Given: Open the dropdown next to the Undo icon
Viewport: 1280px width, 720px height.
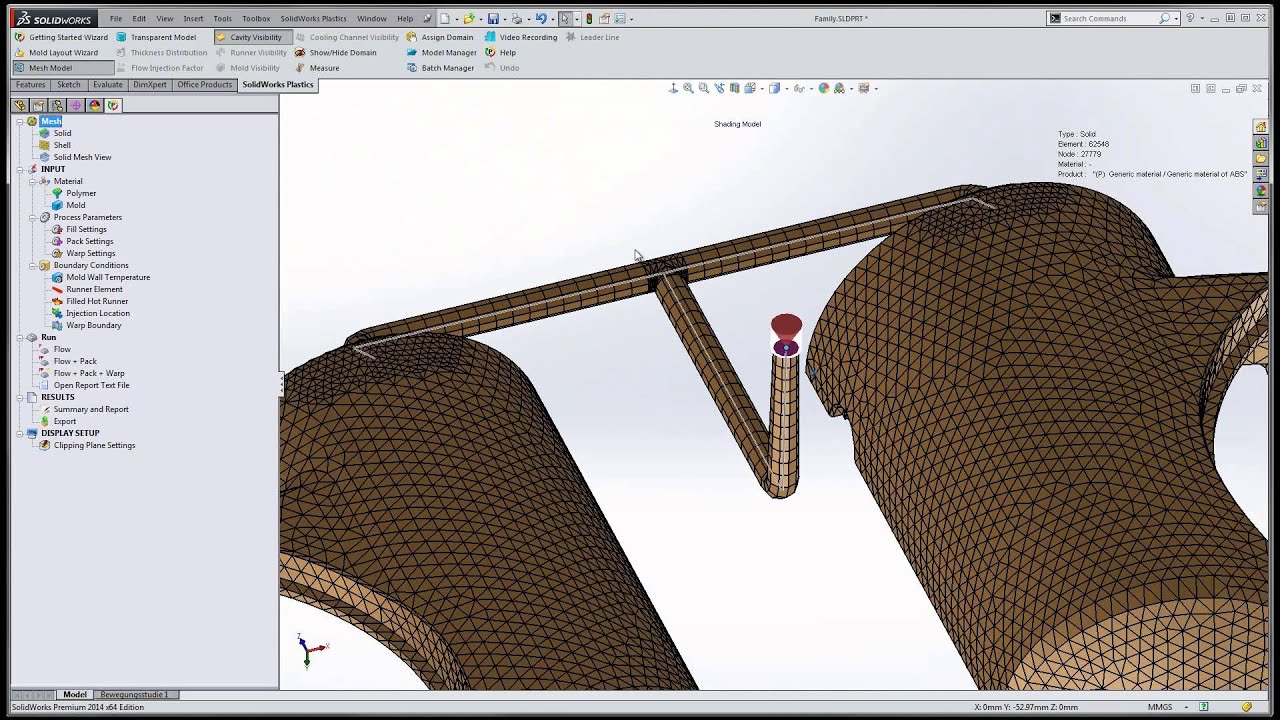Looking at the screenshot, I should pos(551,18).
